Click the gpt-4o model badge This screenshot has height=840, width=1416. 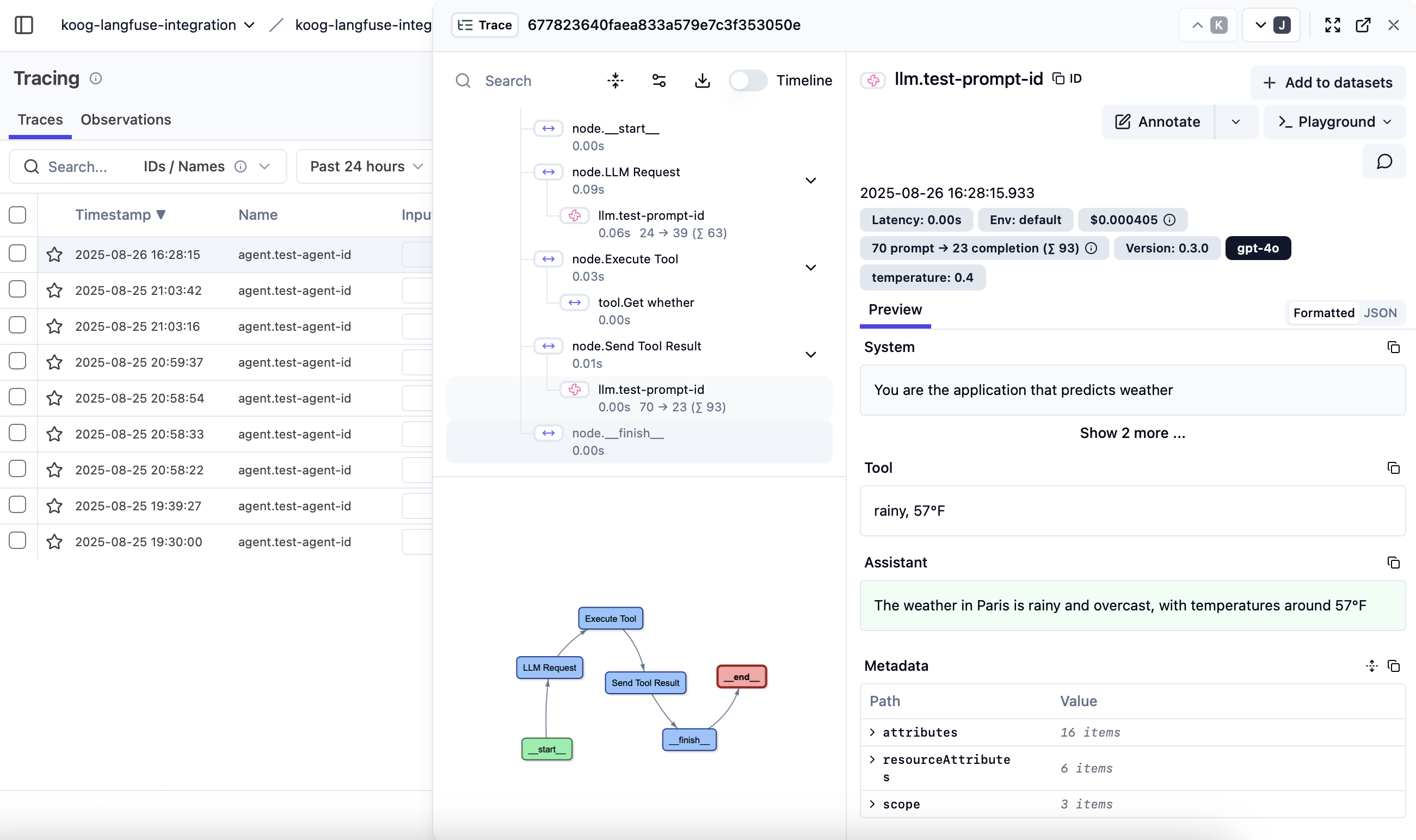click(1258, 248)
